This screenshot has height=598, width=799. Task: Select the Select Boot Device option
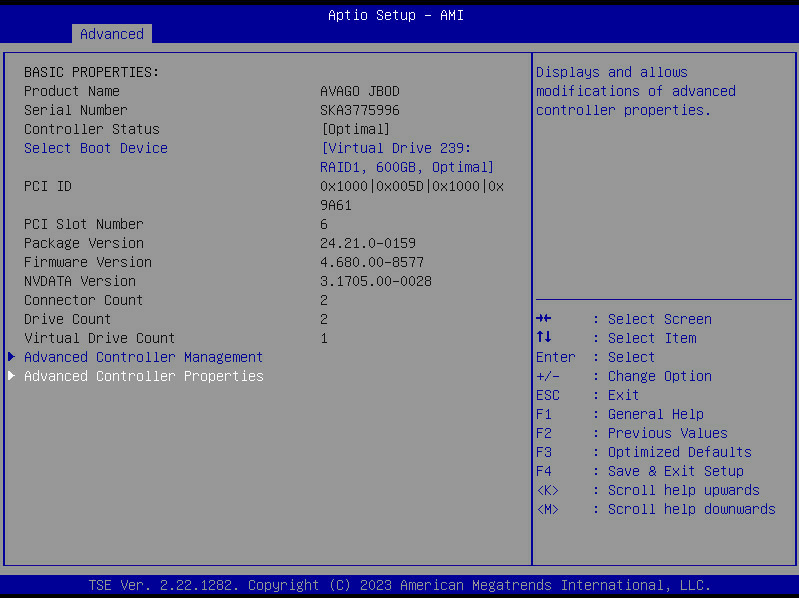tap(96, 148)
